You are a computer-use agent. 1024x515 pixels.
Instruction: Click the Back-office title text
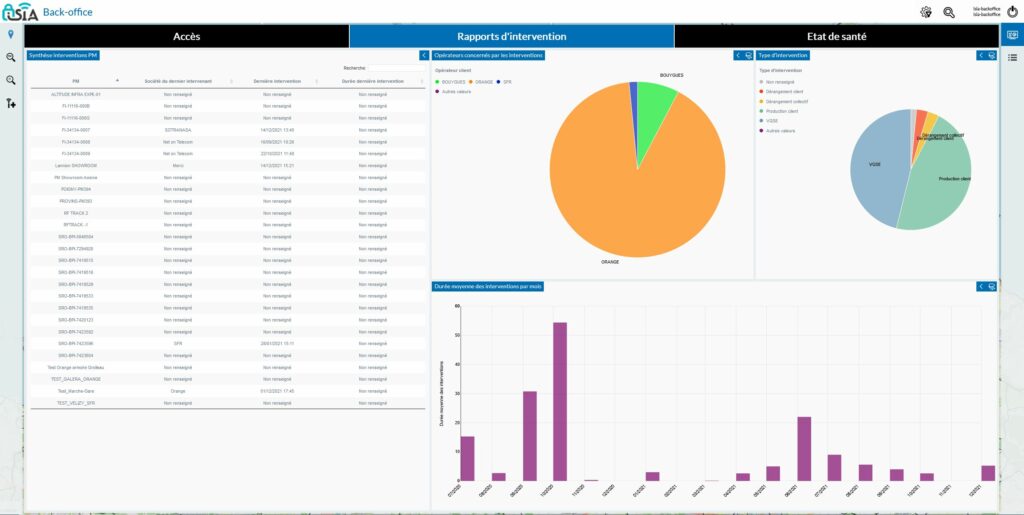coord(68,12)
